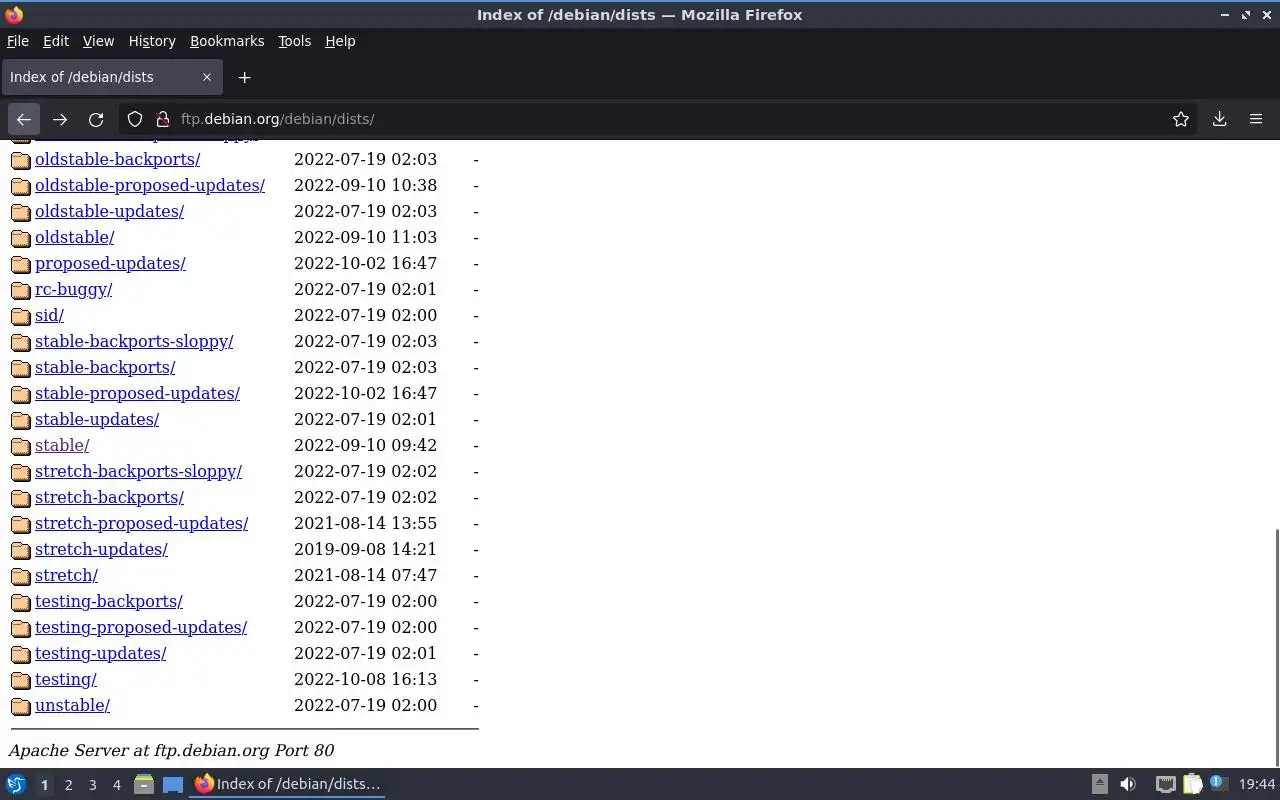Click the folder icon beside stretch/
Viewport: 1280px width, 800px height.
pos(20,576)
